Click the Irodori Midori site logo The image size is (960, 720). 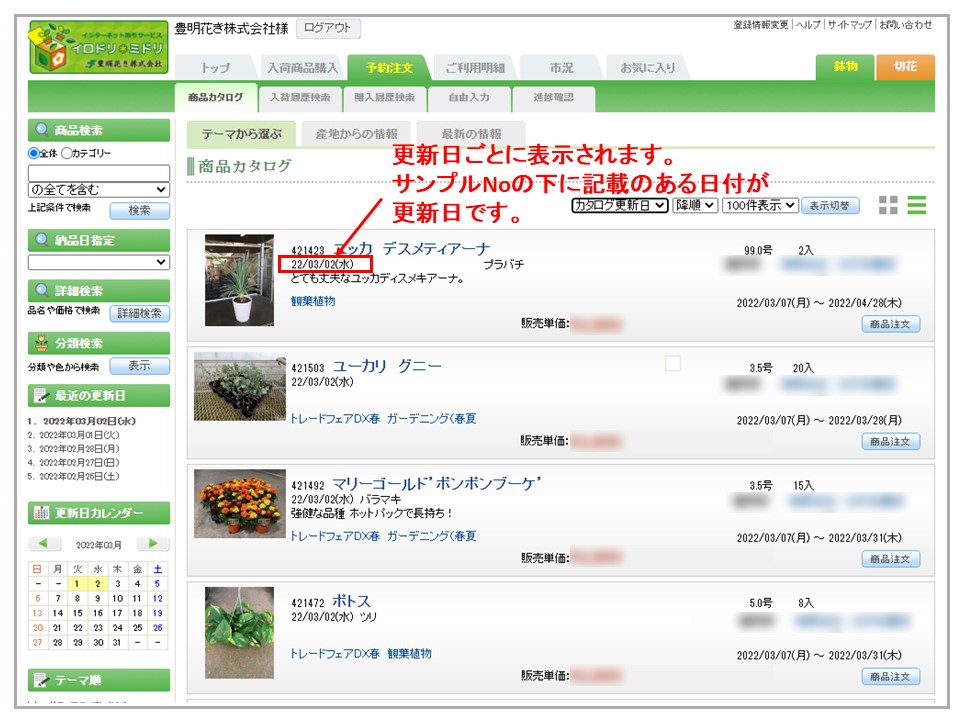[x=99, y=48]
